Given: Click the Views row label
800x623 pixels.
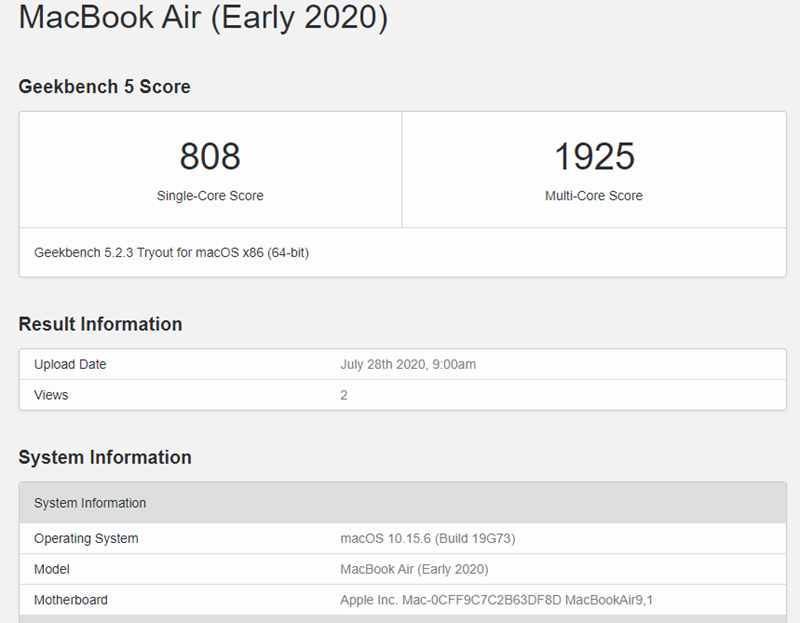Looking at the screenshot, I should tap(51, 395).
